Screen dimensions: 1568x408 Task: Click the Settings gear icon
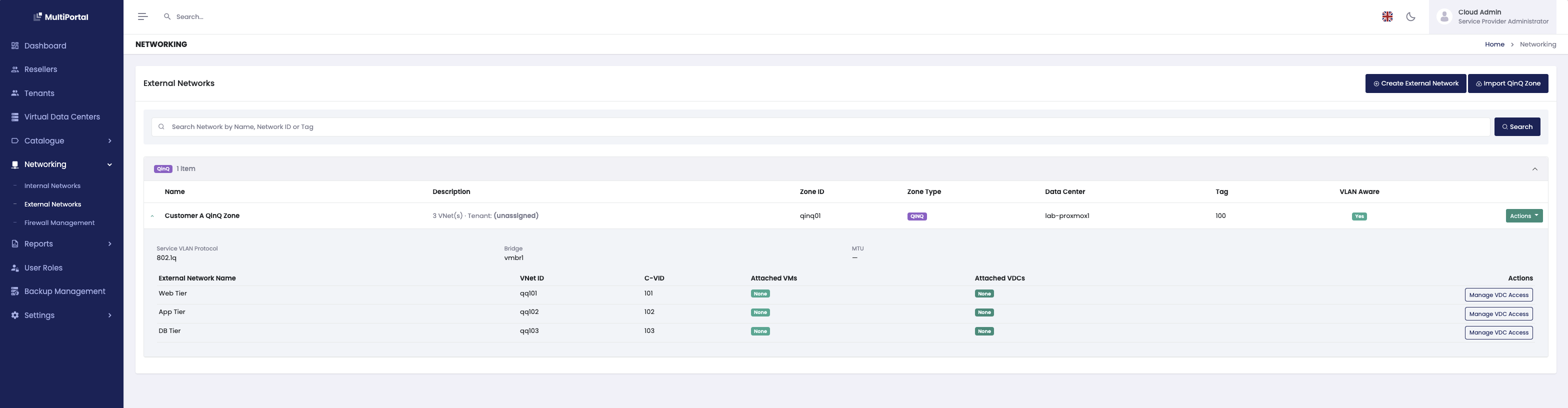(x=15, y=315)
